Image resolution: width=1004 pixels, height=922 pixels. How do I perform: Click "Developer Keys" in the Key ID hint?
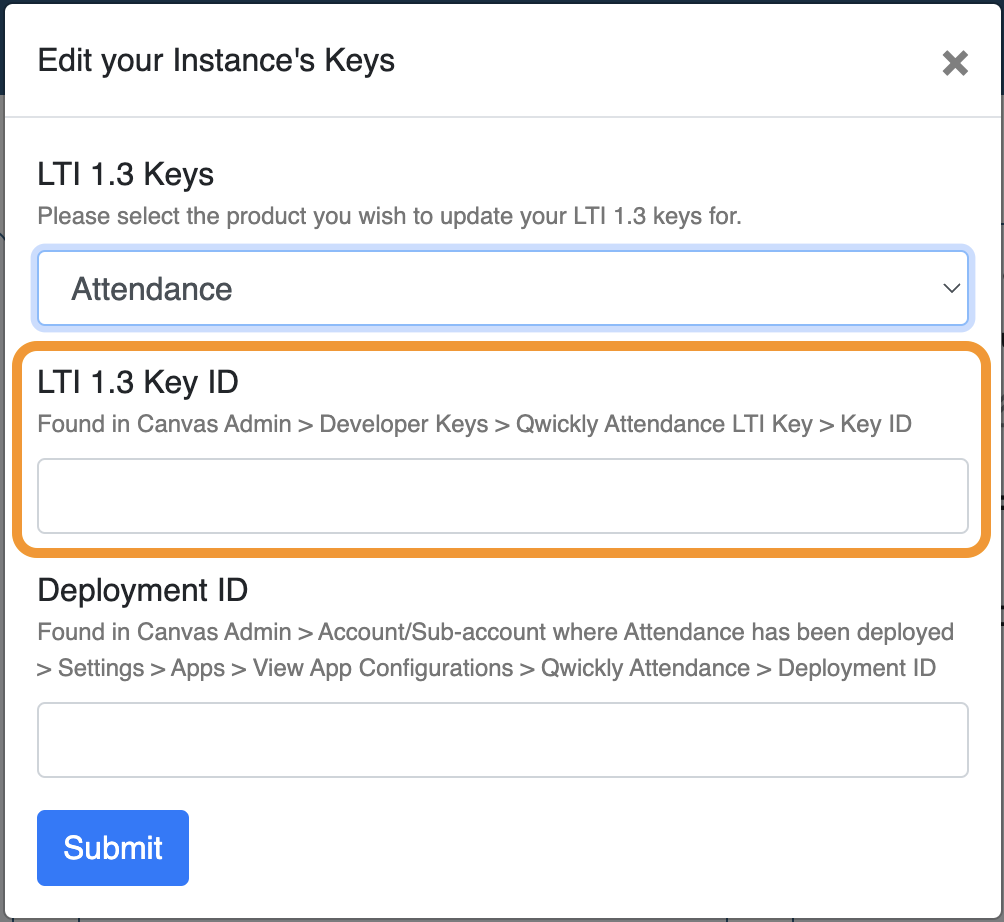[403, 424]
